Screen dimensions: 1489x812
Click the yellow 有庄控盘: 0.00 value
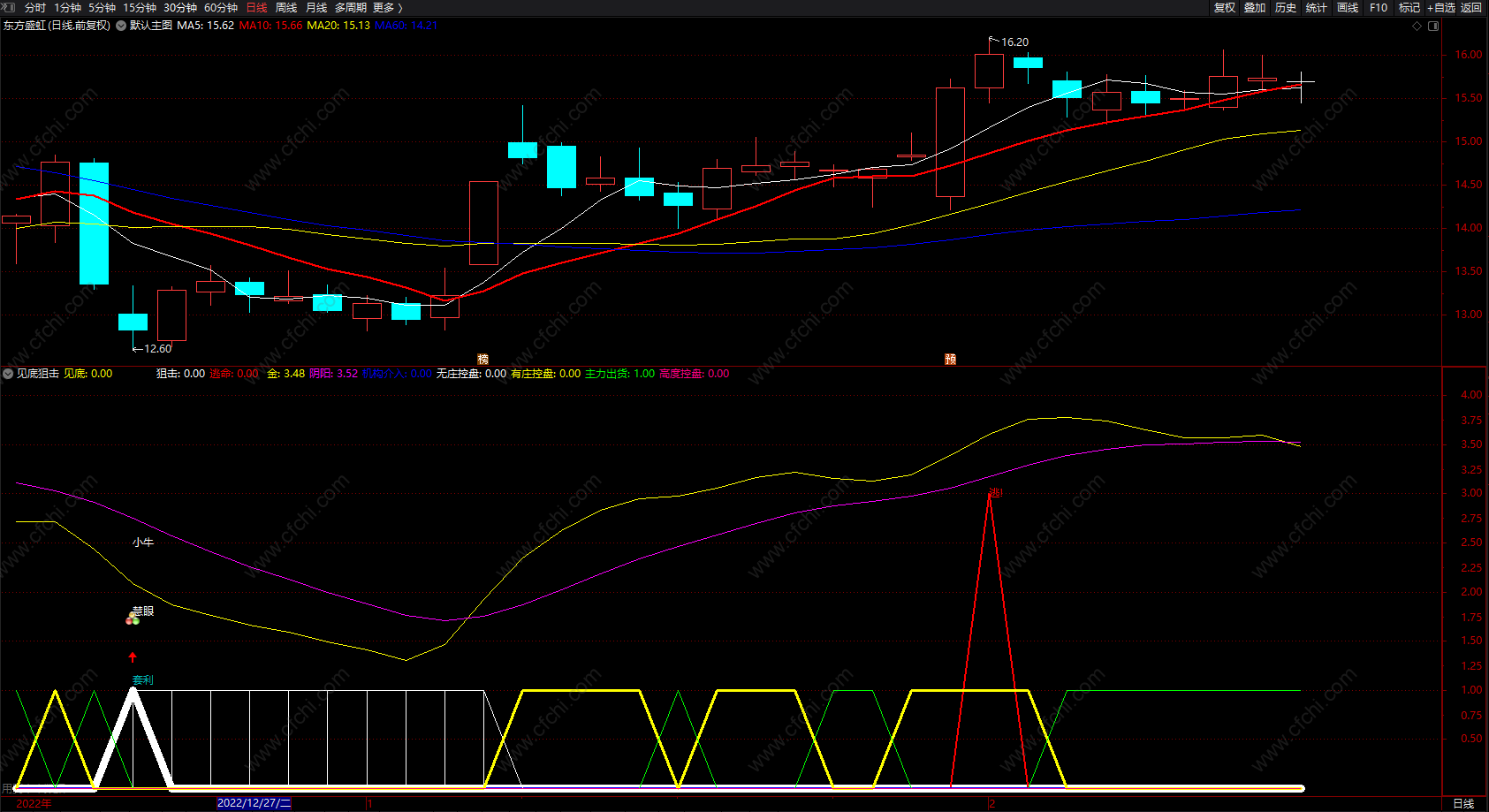[545, 374]
